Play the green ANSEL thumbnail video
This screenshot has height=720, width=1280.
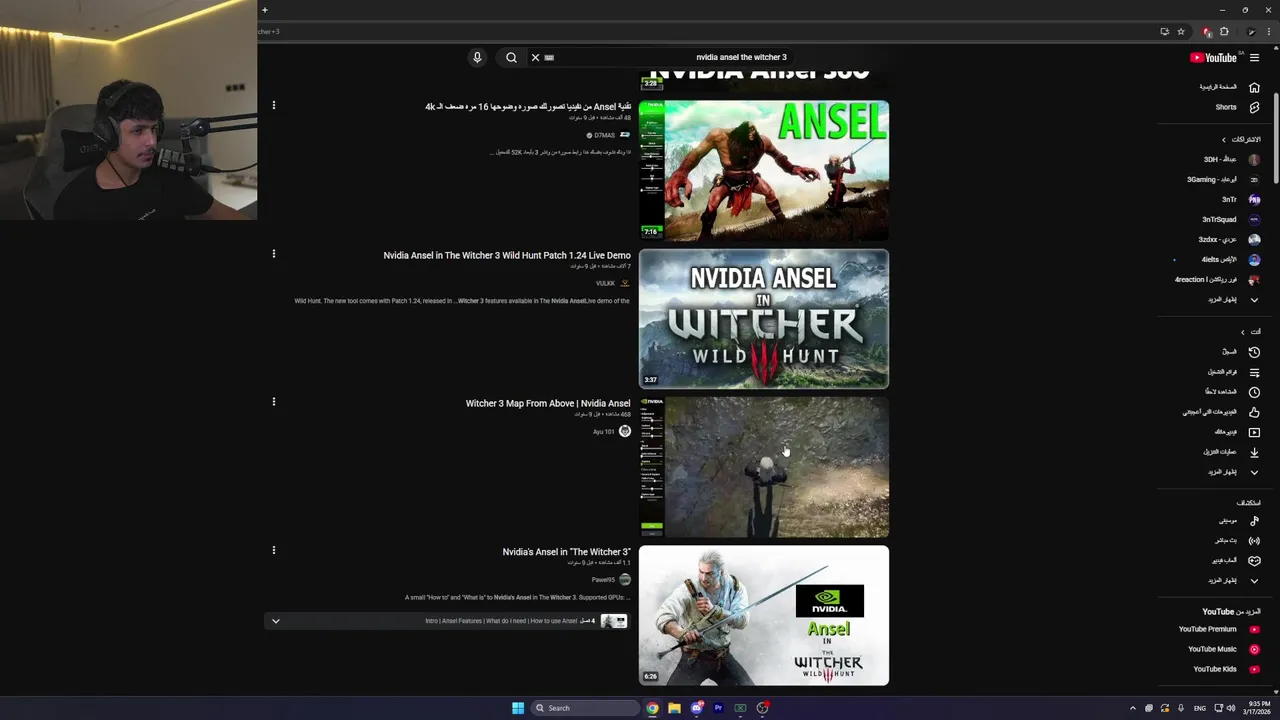click(x=764, y=170)
